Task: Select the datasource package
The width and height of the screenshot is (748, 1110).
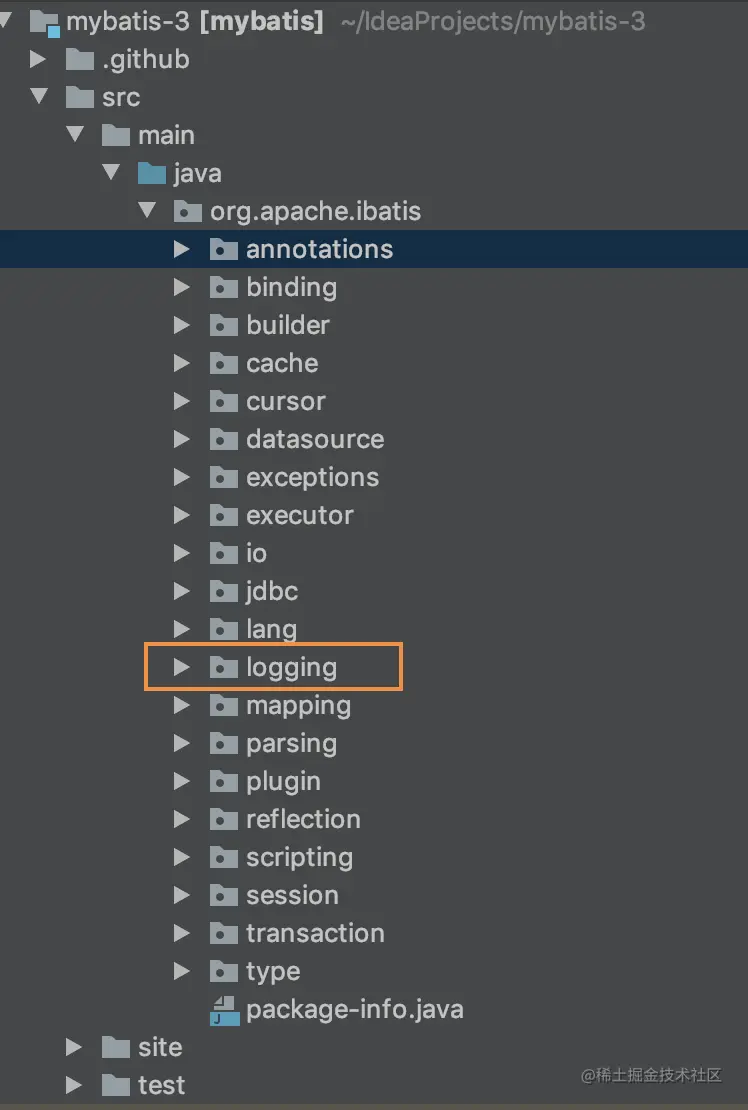Action: click(314, 440)
